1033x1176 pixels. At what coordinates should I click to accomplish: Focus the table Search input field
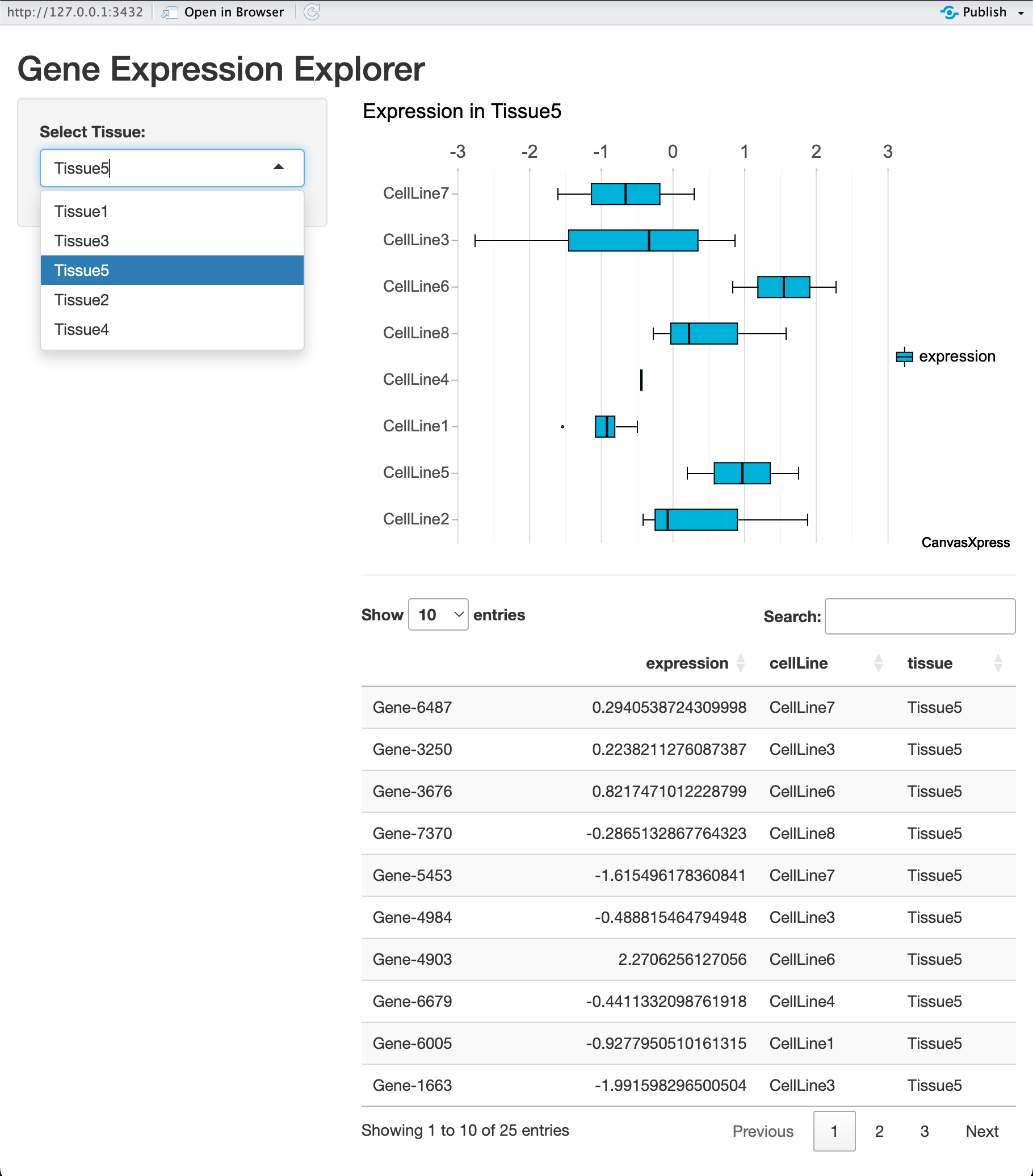(x=919, y=616)
